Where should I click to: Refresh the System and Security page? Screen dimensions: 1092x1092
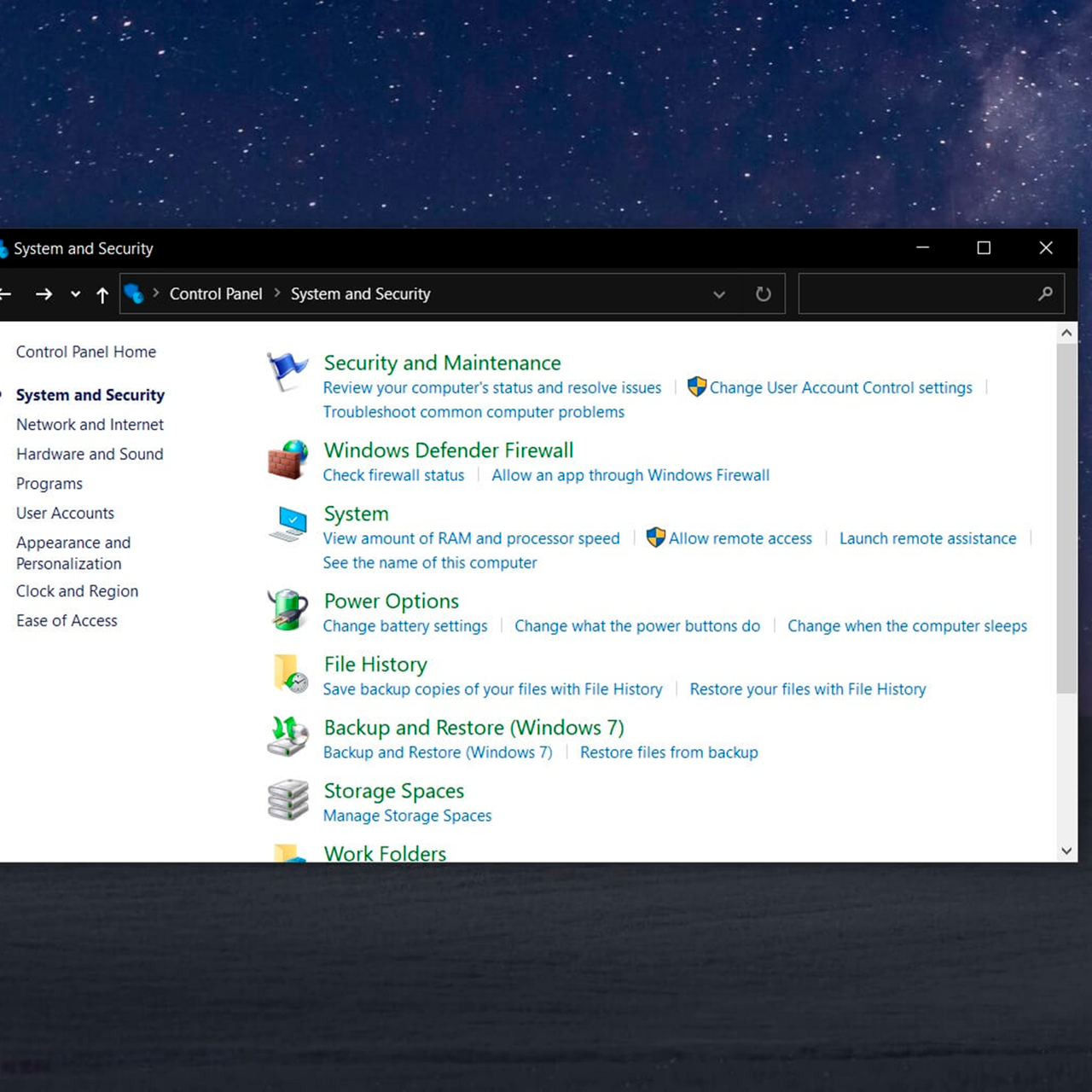click(x=764, y=294)
